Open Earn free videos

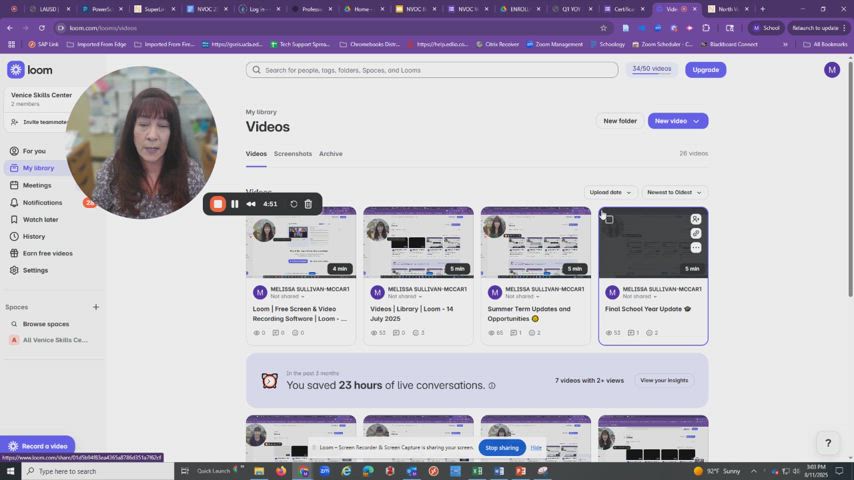coord(47,253)
